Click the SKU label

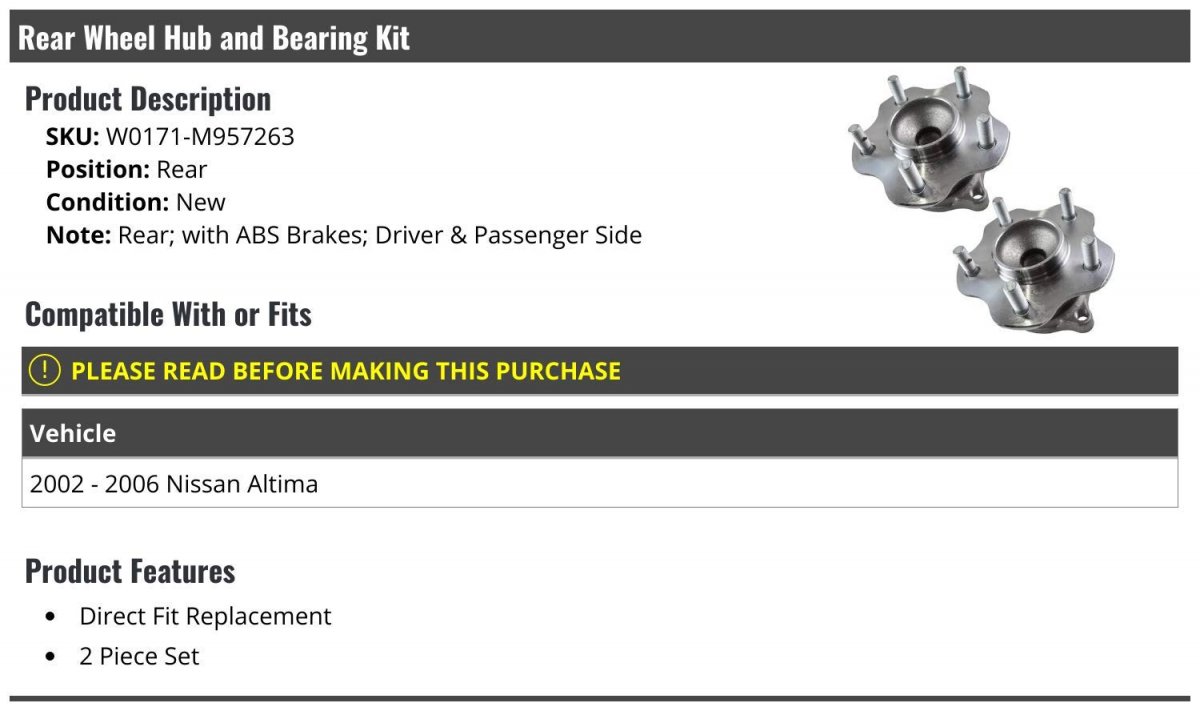click(x=72, y=136)
